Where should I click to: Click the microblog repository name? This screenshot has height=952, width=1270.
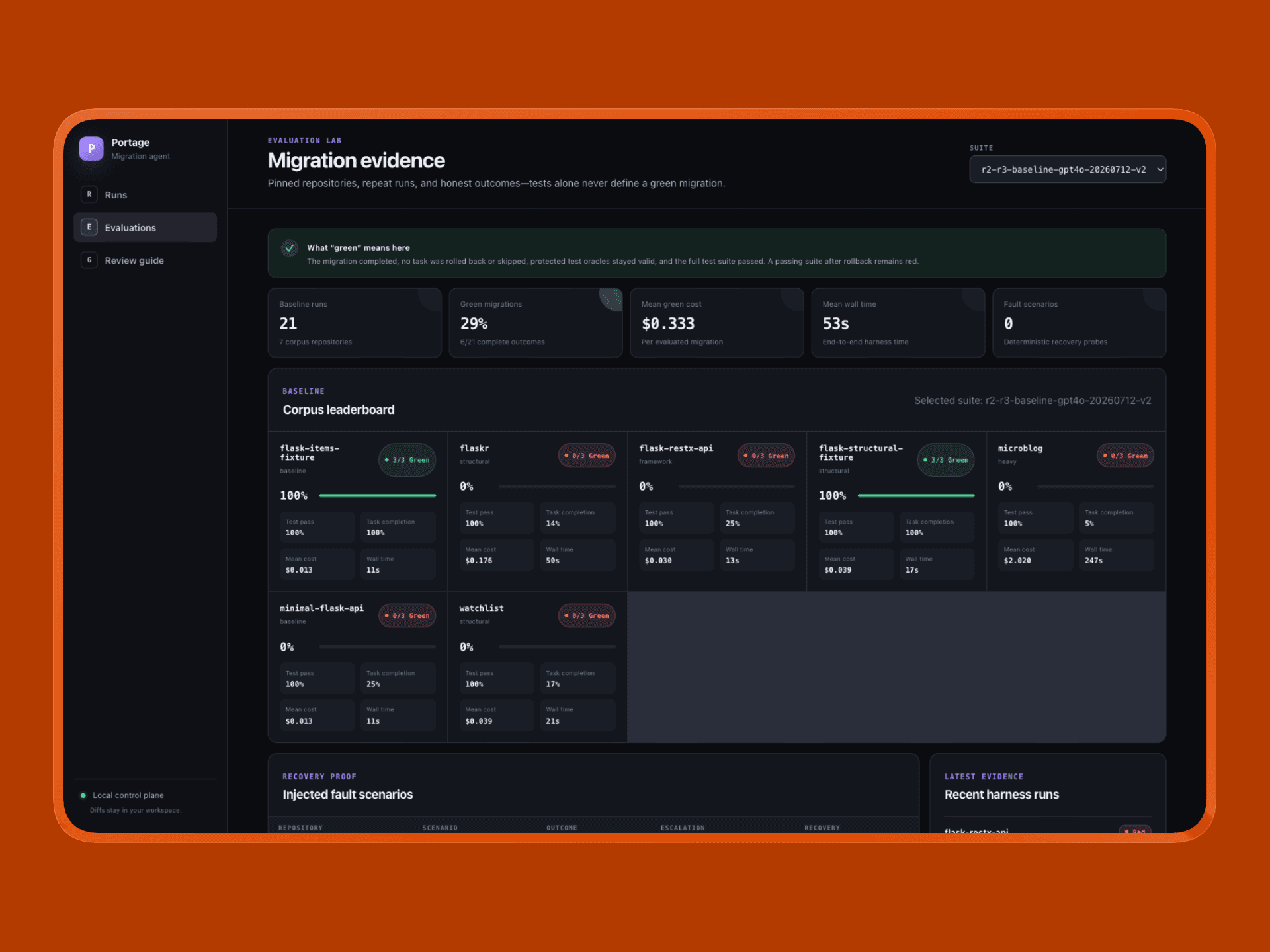pyautogui.click(x=1020, y=448)
